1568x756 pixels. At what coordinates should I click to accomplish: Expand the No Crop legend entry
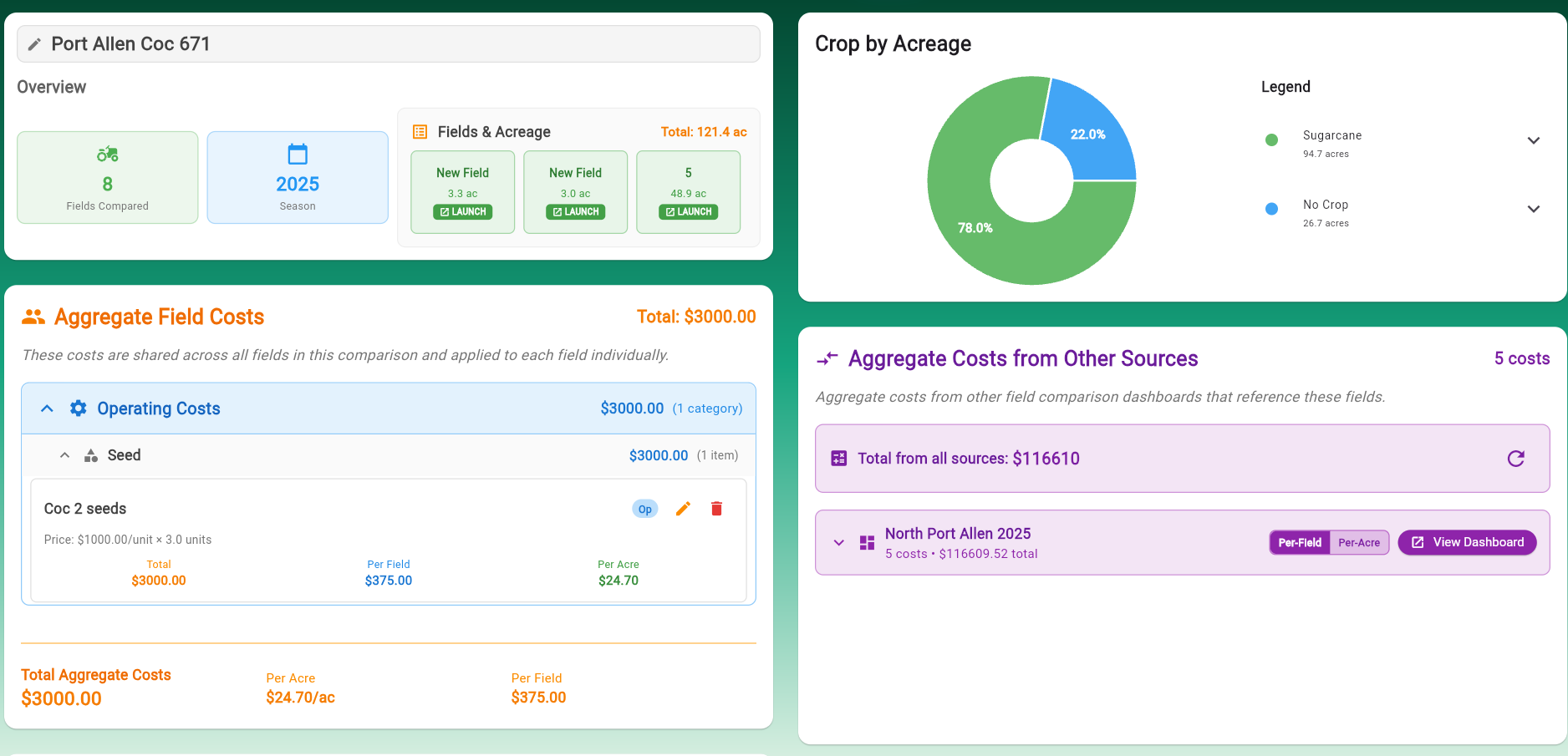(x=1533, y=209)
